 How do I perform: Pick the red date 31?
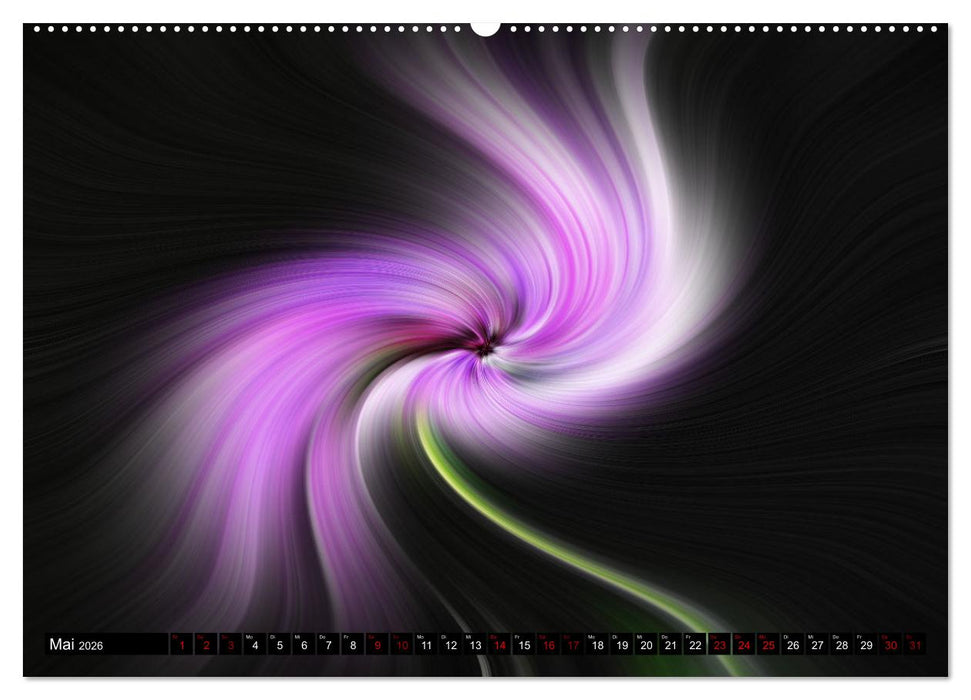[914, 645]
